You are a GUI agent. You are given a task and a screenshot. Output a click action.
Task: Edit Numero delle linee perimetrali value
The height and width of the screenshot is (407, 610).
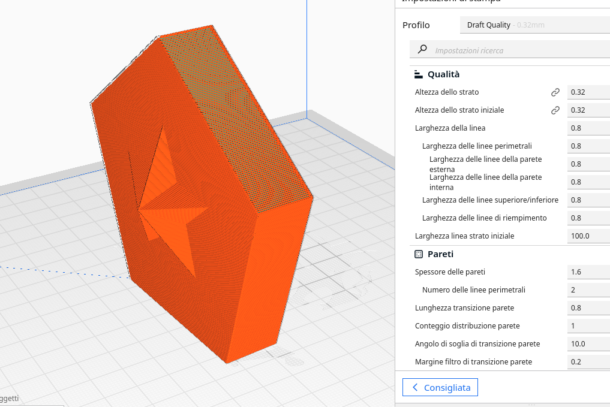pyautogui.click(x=589, y=290)
